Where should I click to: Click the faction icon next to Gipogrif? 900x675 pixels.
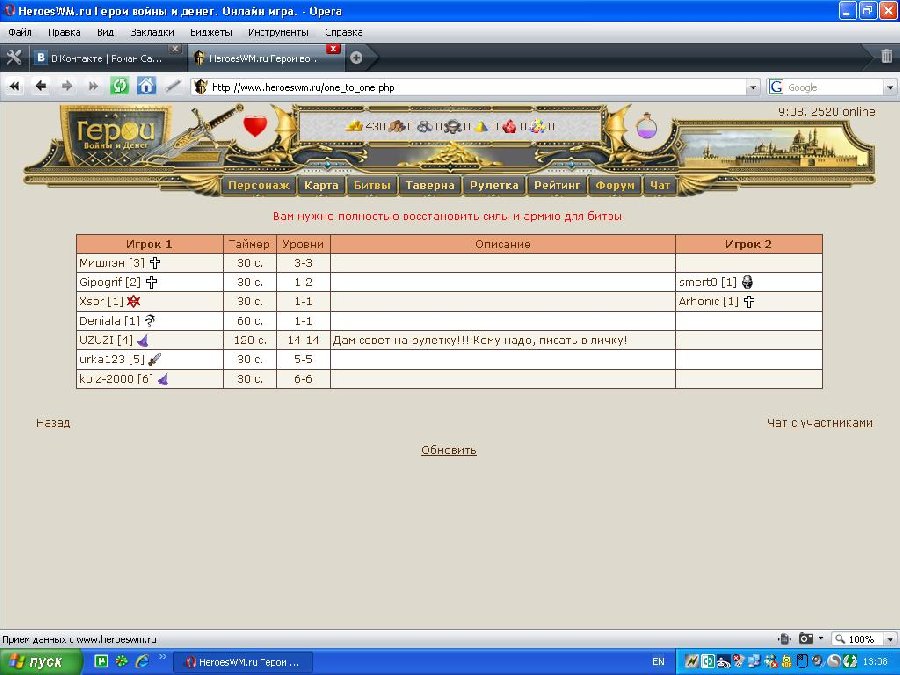tap(152, 282)
